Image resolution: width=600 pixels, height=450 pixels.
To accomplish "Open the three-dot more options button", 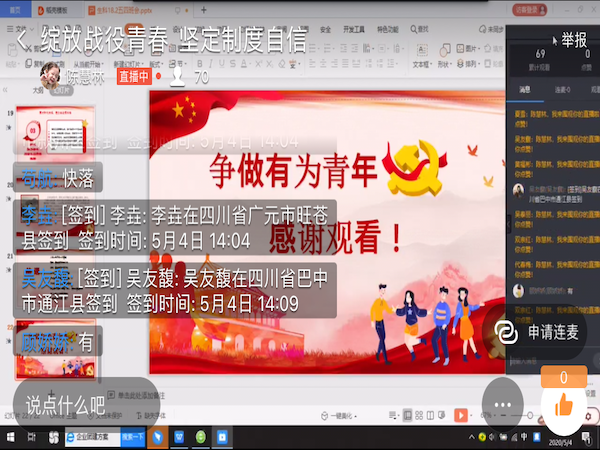I will coord(502,404).
